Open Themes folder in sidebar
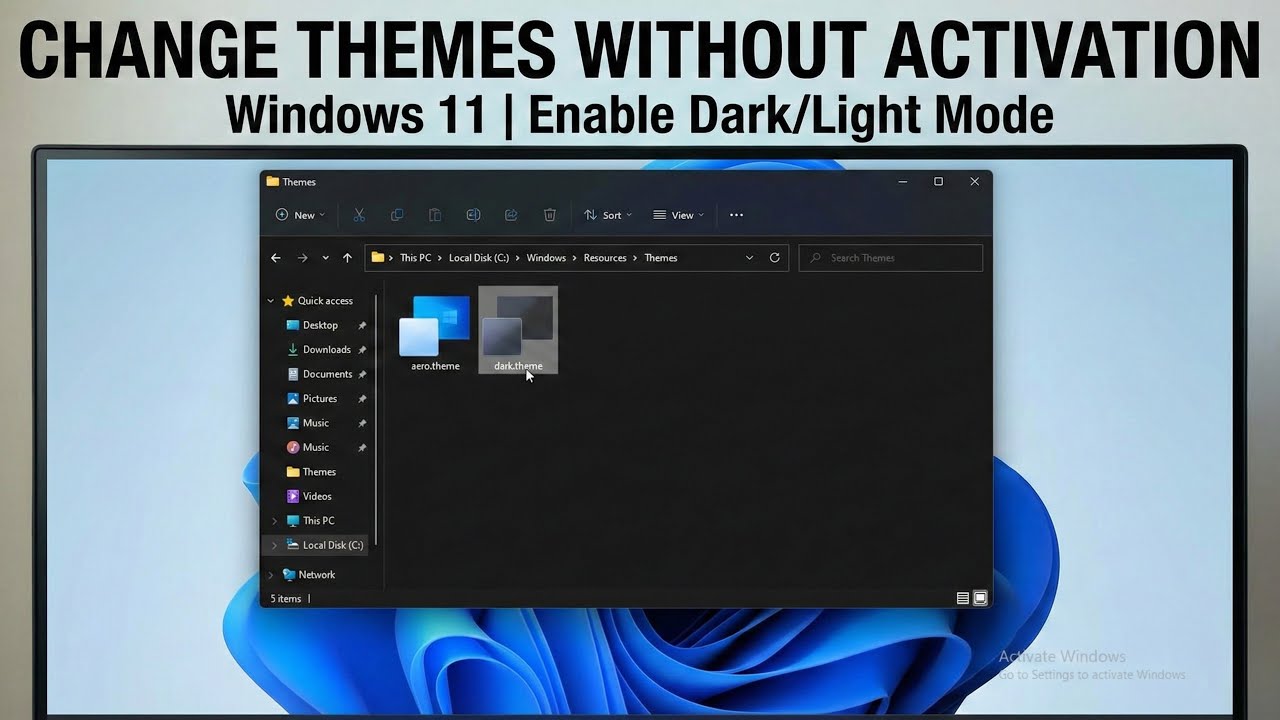This screenshot has height=720, width=1280. [311, 472]
